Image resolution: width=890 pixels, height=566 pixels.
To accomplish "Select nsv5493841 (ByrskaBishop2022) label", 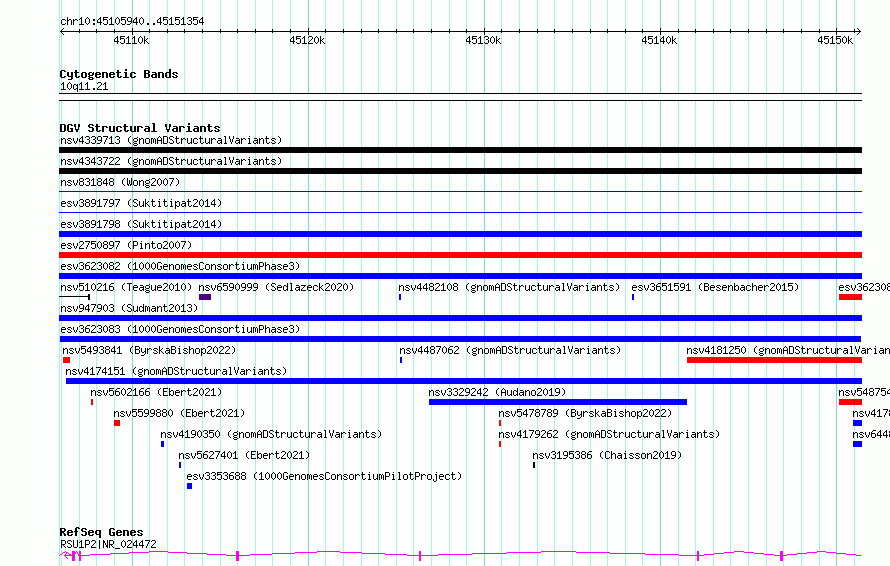I will tap(149, 350).
